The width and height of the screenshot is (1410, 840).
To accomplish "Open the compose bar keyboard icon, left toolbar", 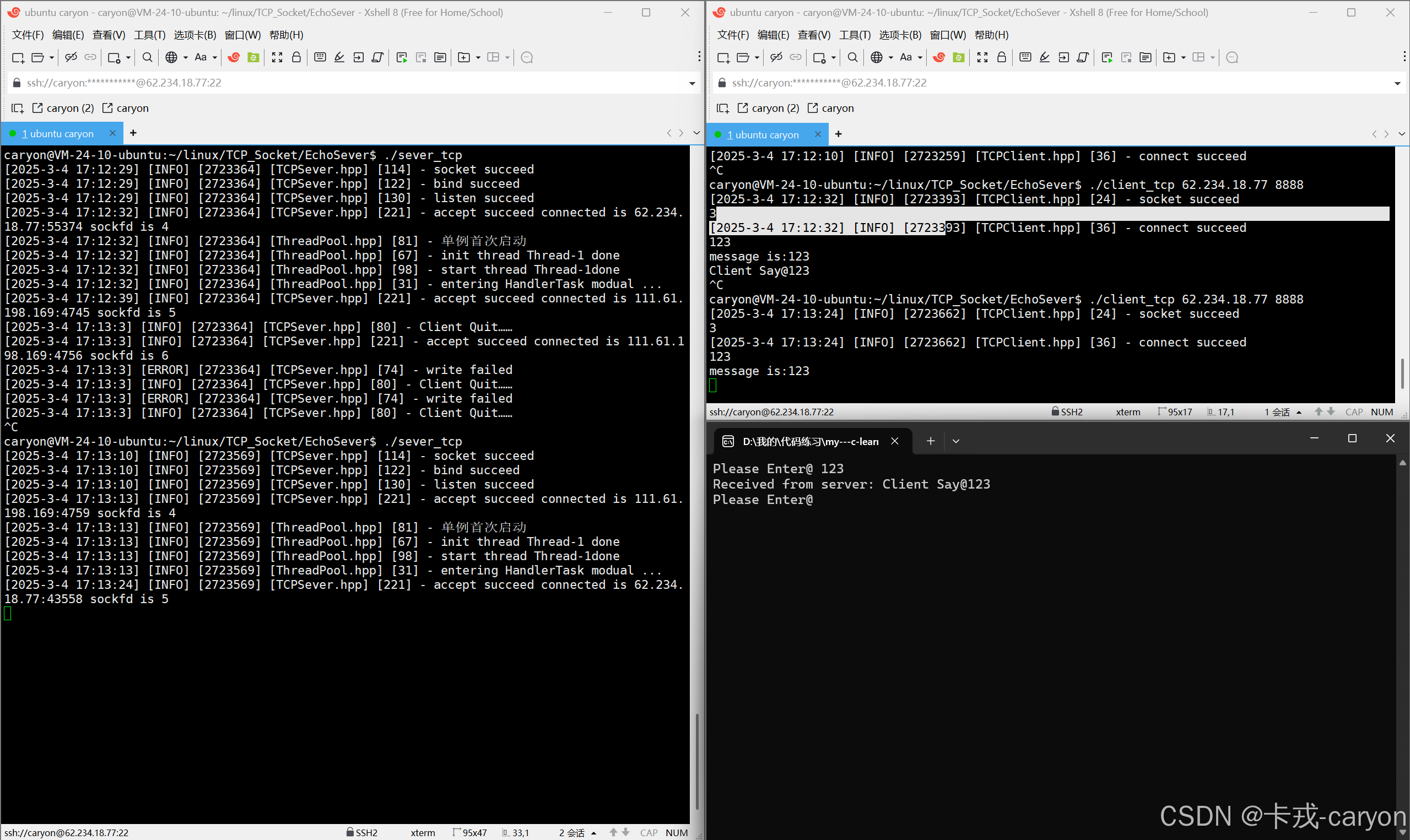I will click(320, 57).
